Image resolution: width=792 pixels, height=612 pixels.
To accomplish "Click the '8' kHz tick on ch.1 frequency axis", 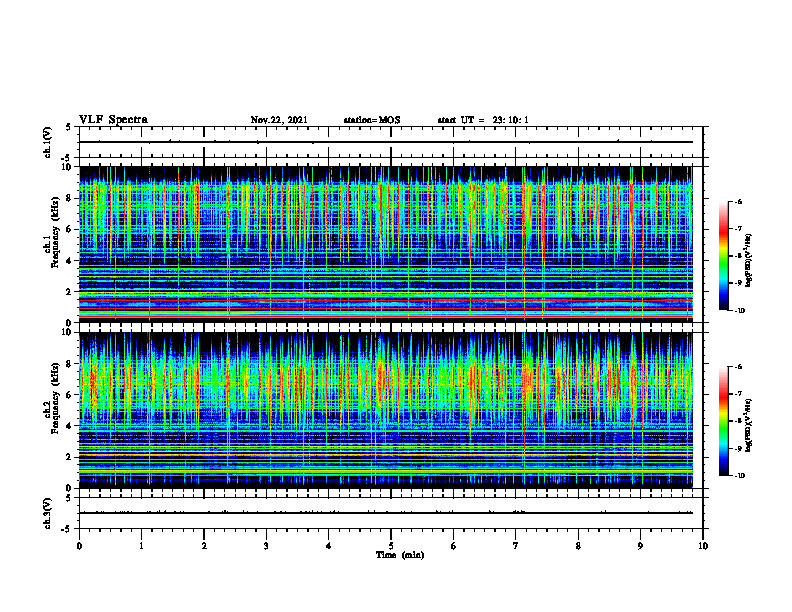I will (70, 198).
